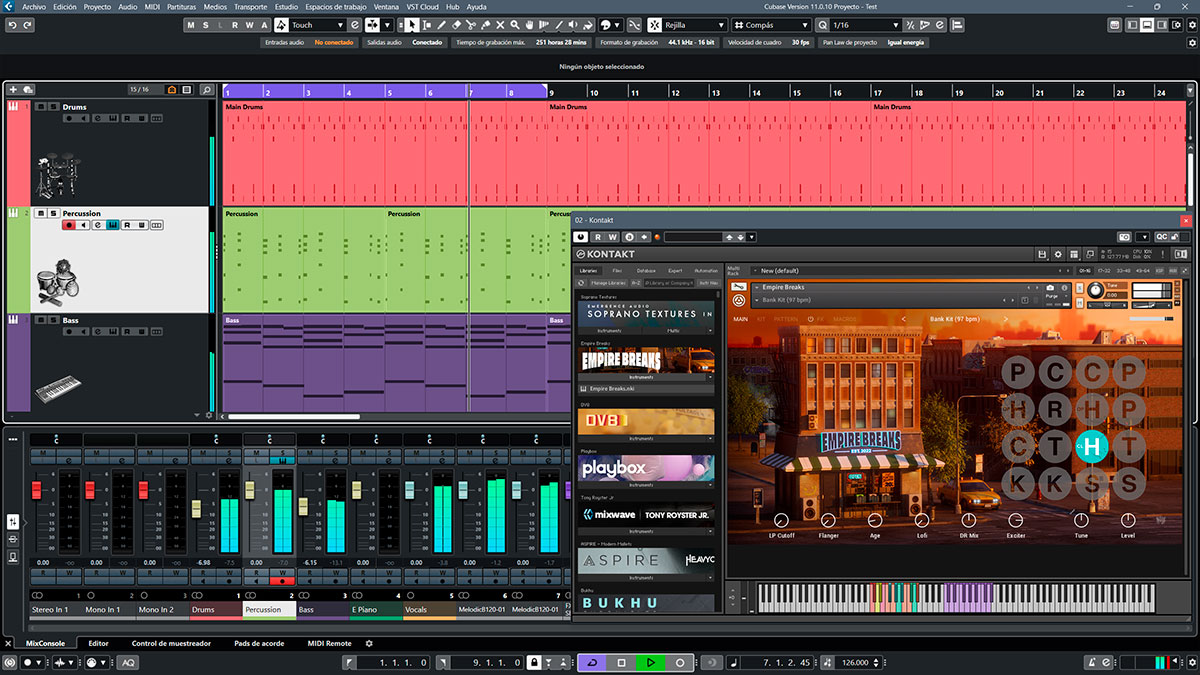1200x675 pixels.
Task: Click Kontakt Purge button
Action: pyautogui.click(x=1050, y=295)
